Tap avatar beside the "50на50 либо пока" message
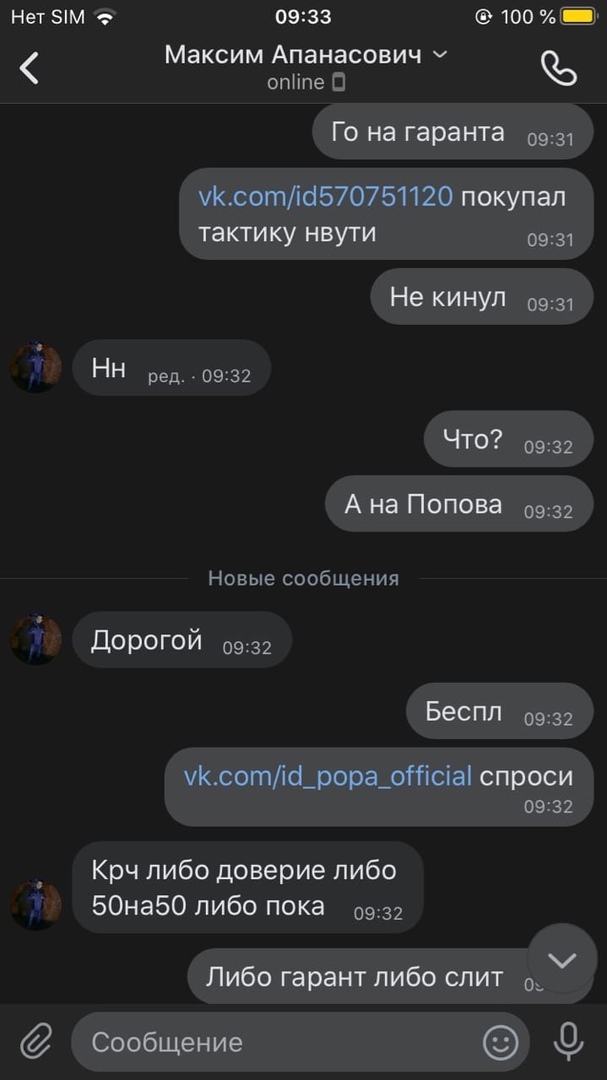The height and width of the screenshot is (1080, 607). pyautogui.click(x=36, y=904)
